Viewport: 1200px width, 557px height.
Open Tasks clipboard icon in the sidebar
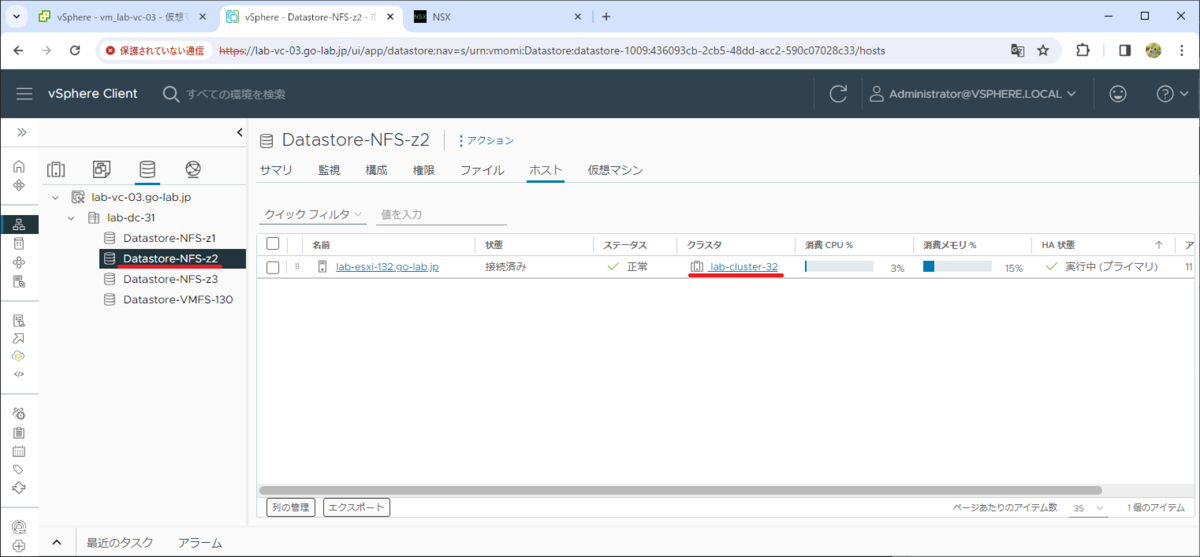[19, 432]
